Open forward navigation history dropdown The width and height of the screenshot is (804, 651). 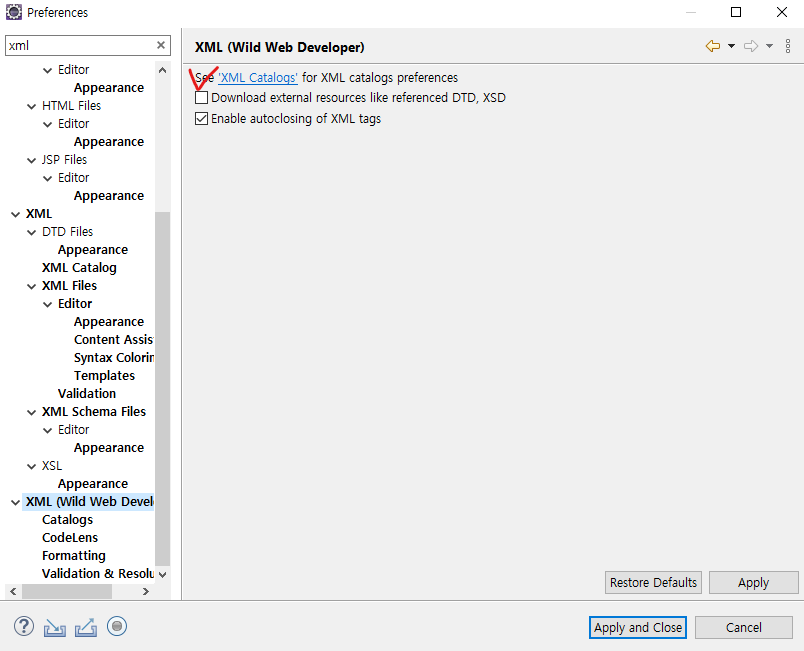[x=769, y=46]
